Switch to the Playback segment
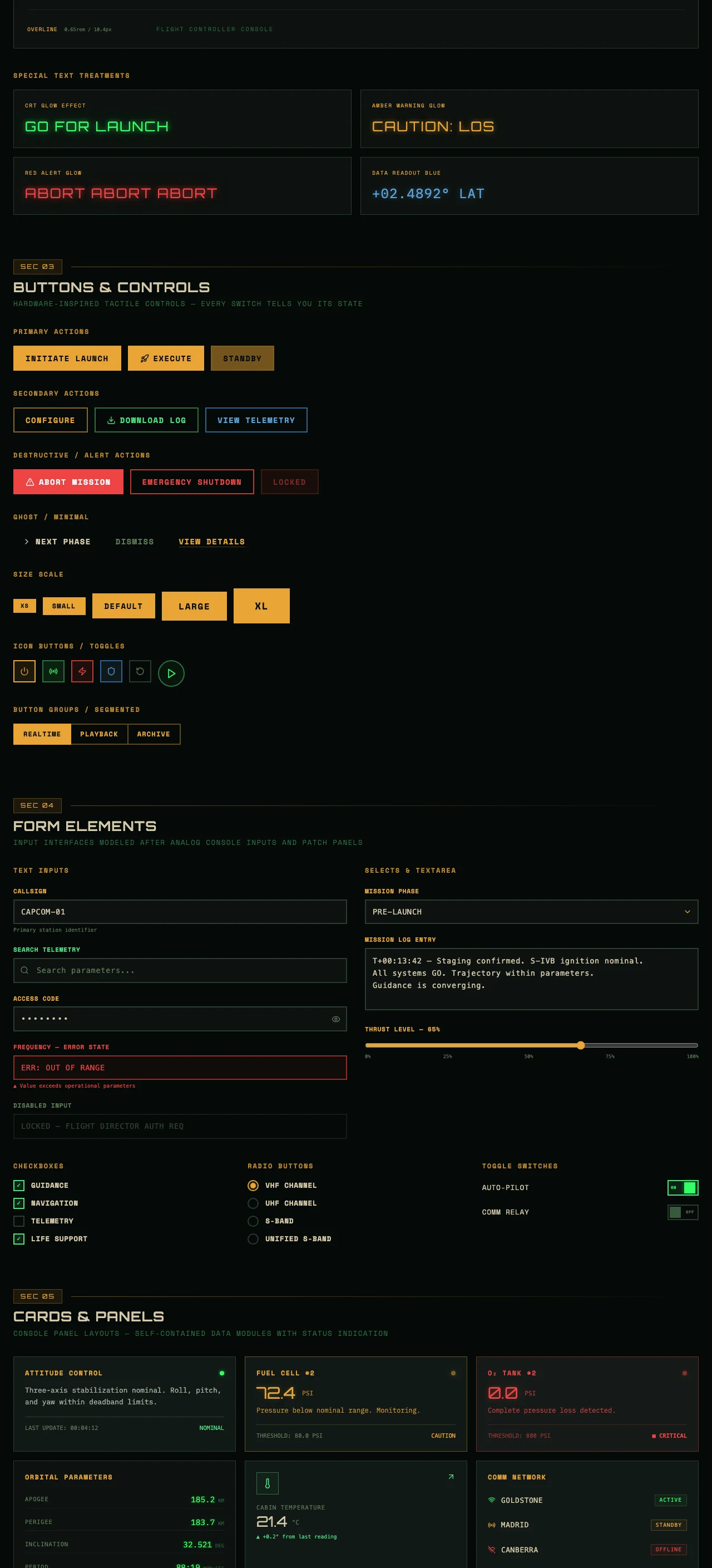712x1568 pixels. [x=99, y=734]
